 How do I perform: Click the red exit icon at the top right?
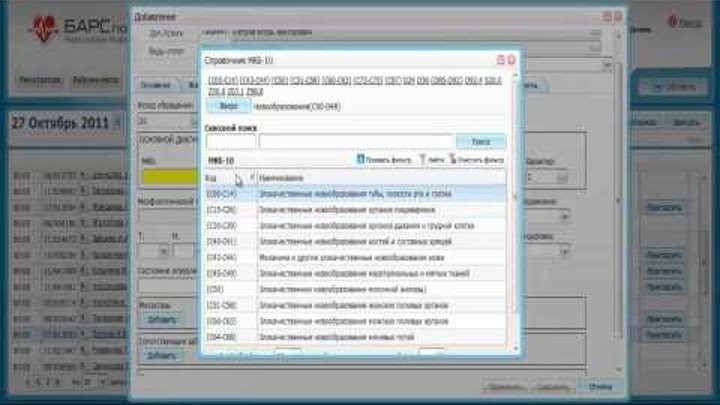(x=673, y=22)
